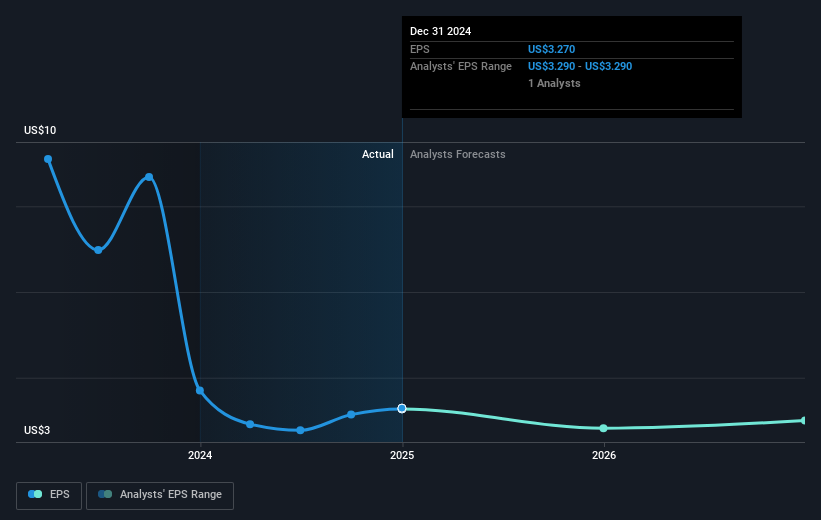Click the EPS row label in tooltip
Image resolution: width=821 pixels, height=520 pixels.
(420, 49)
